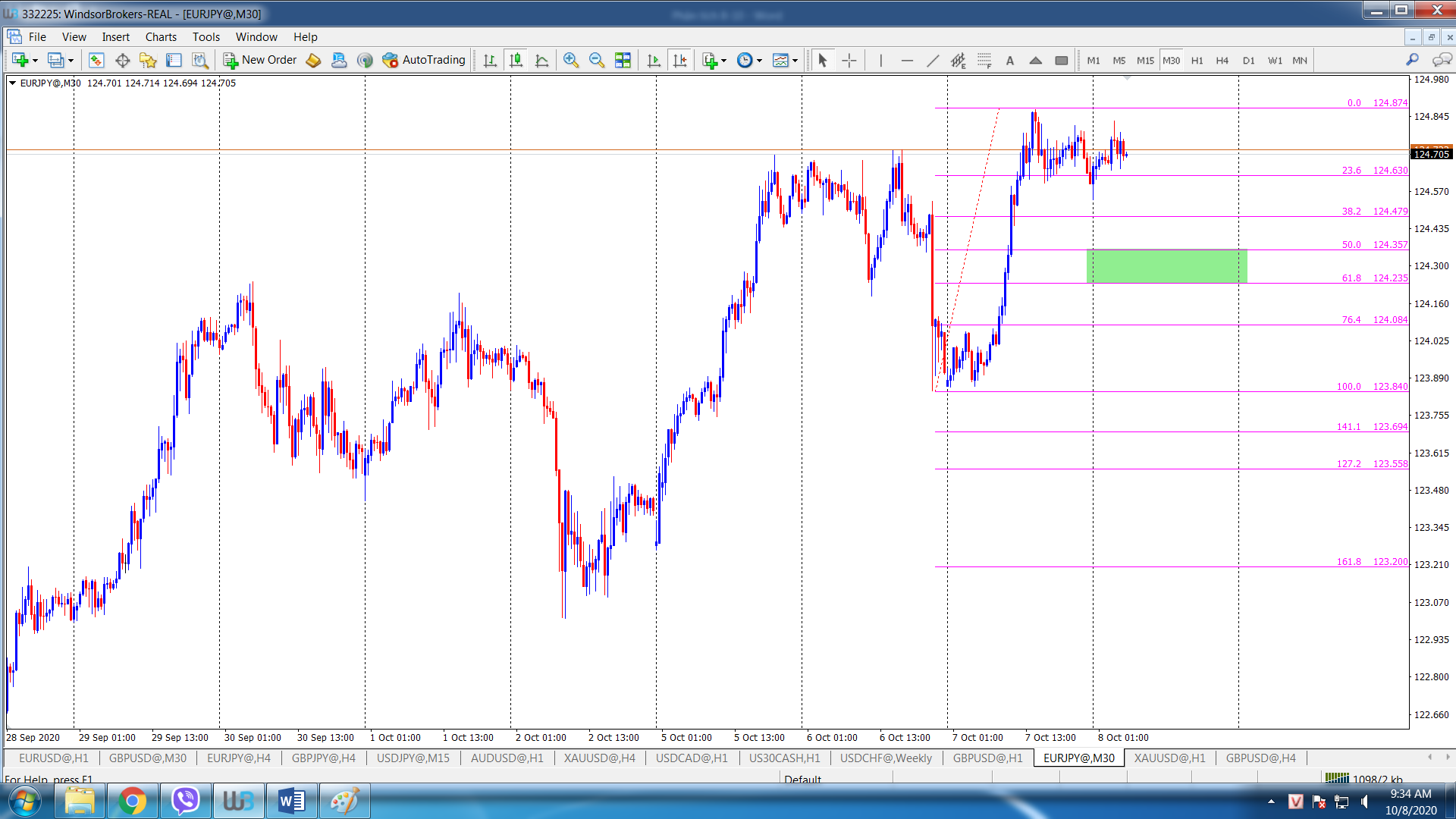Switch to M5 timeframe
This screenshot has width=1456, height=819.
pos(1119,60)
